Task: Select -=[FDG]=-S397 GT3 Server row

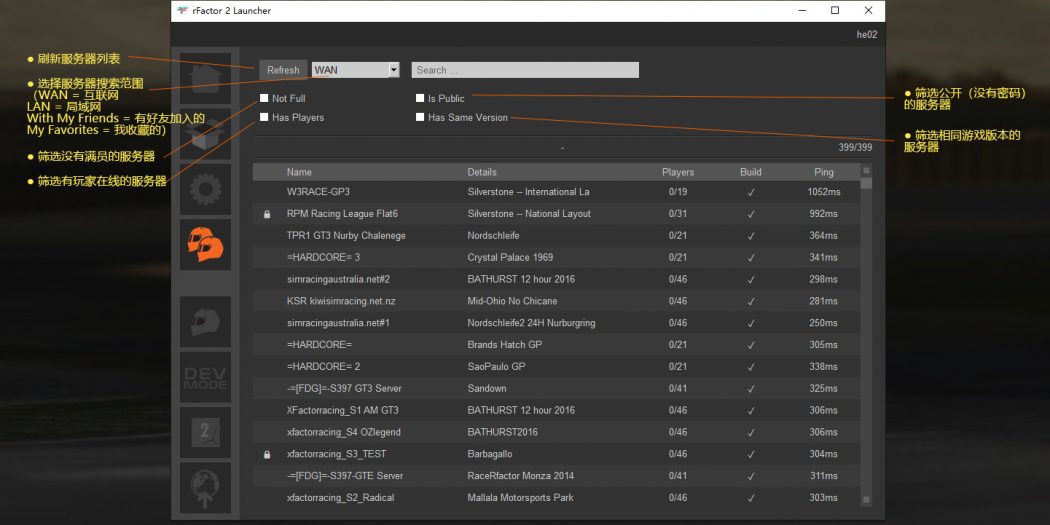Action: coord(556,389)
